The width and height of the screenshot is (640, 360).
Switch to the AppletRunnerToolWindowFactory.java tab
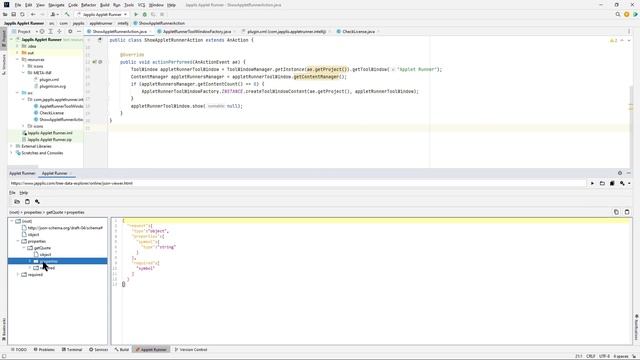[197, 31]
